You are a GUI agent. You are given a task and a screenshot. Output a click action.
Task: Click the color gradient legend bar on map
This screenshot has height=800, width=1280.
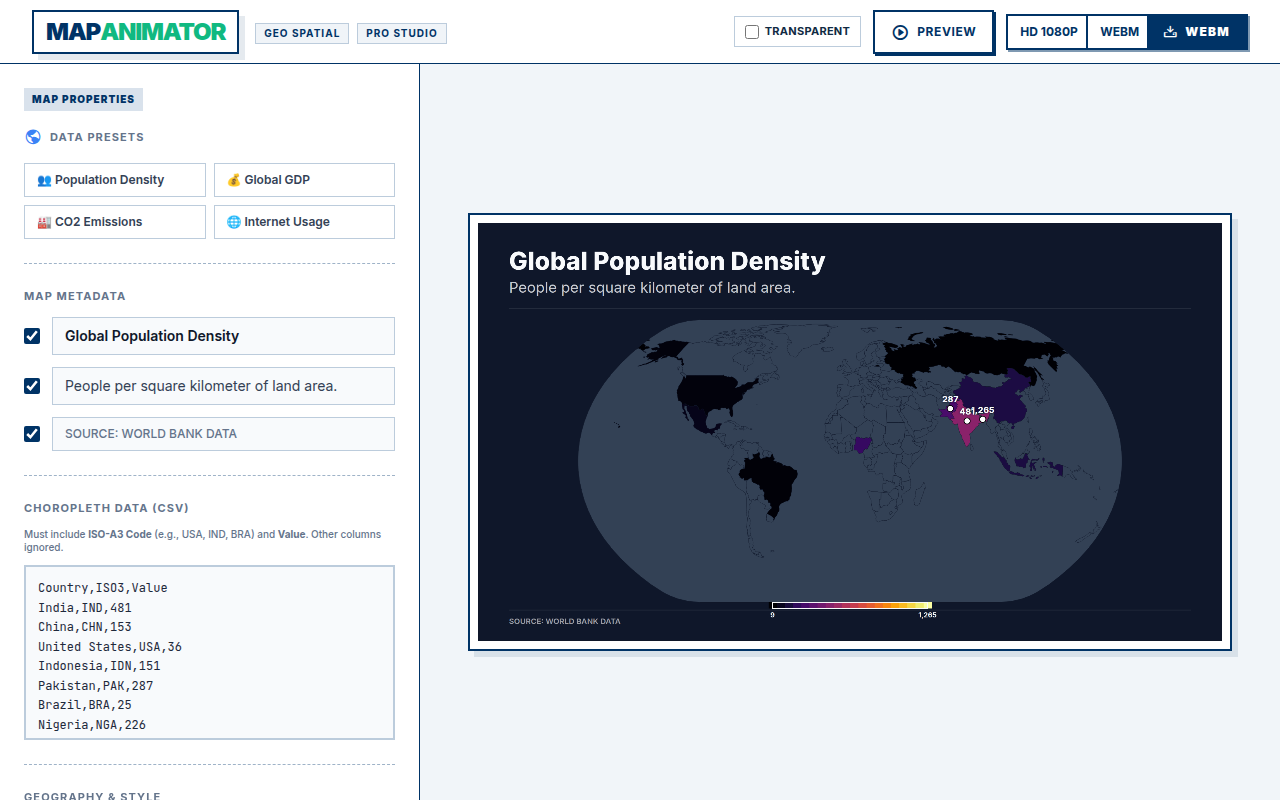pos(851,605)
